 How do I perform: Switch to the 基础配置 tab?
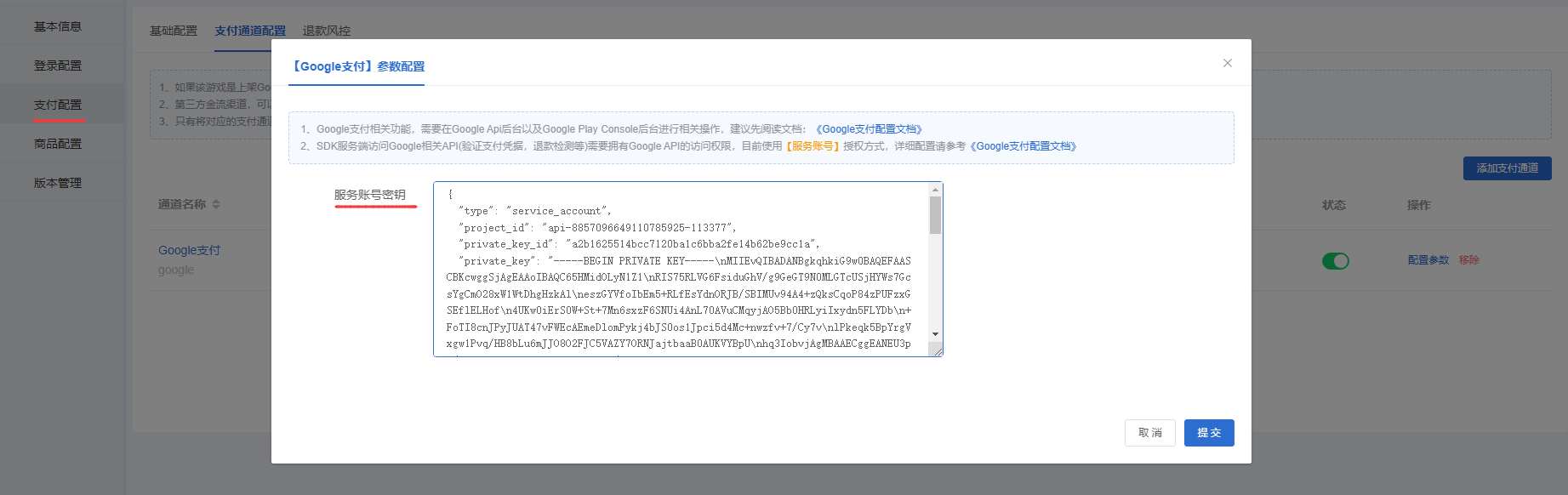(174, 31)
